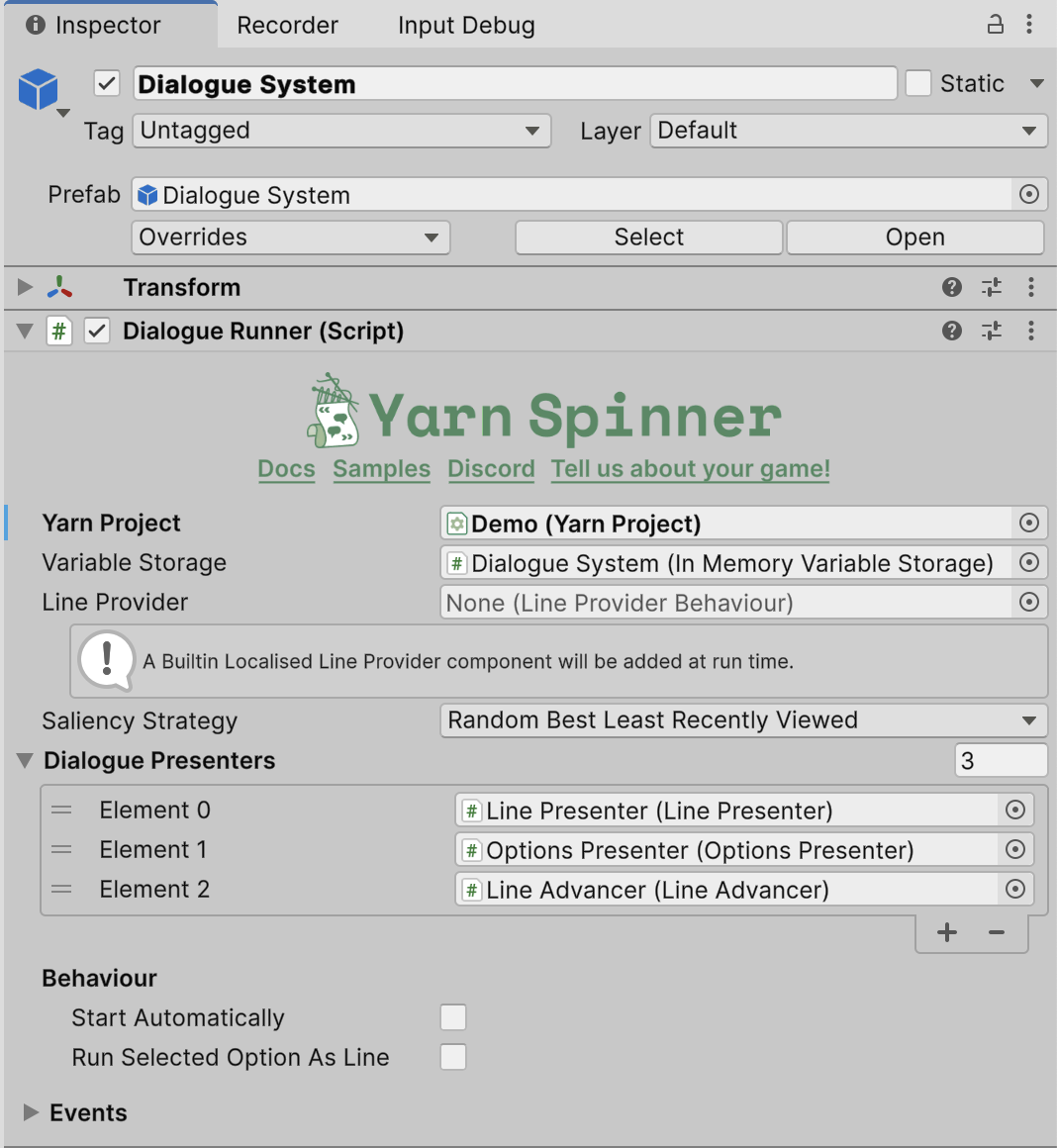This screenshot has height=1148, width=1057.
Task: Open the Tag dropdown showing Untagged
Action: (341, 131)
